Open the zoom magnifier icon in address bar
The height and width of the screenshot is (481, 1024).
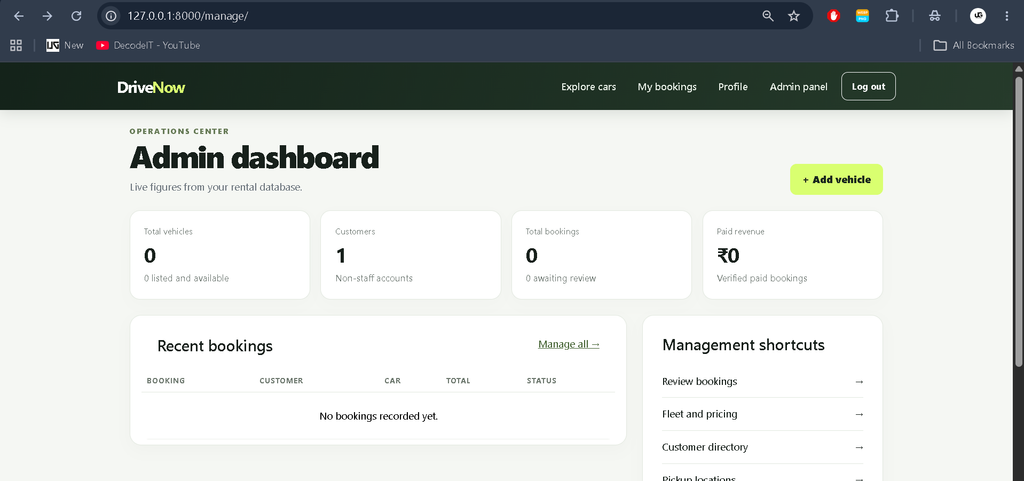click(x=768, y=16)
